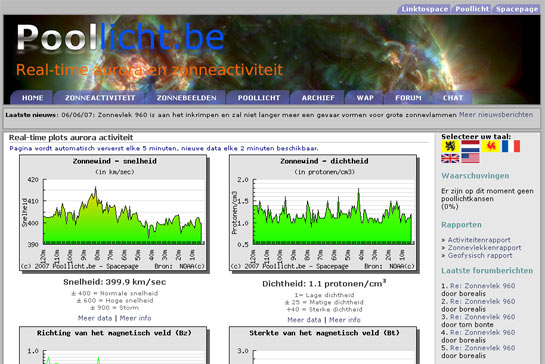The image size is (545, 364).
Task: Open the Chat tab
Action: click(453, 98)
